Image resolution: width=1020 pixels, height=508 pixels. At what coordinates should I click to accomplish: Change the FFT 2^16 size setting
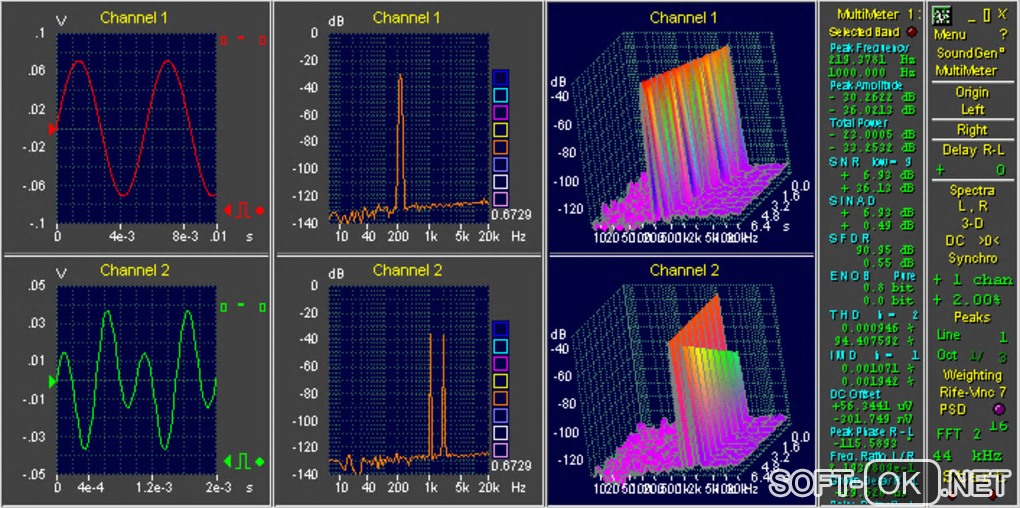tap(972, 431)
